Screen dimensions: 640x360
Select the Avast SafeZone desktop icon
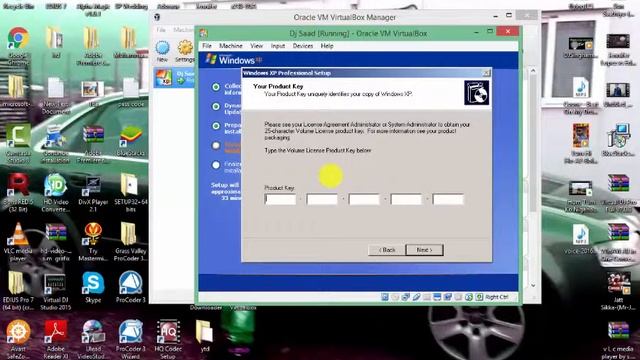18,339
